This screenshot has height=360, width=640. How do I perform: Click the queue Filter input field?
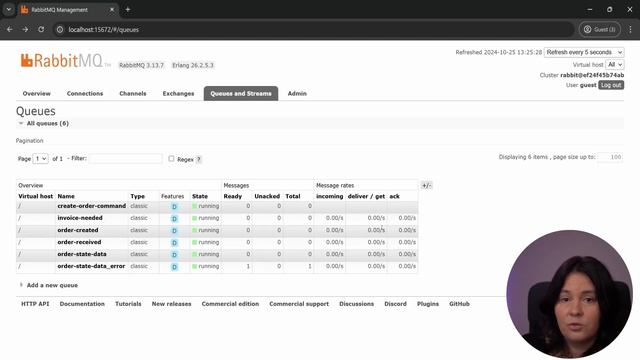(x=125, y=158)
